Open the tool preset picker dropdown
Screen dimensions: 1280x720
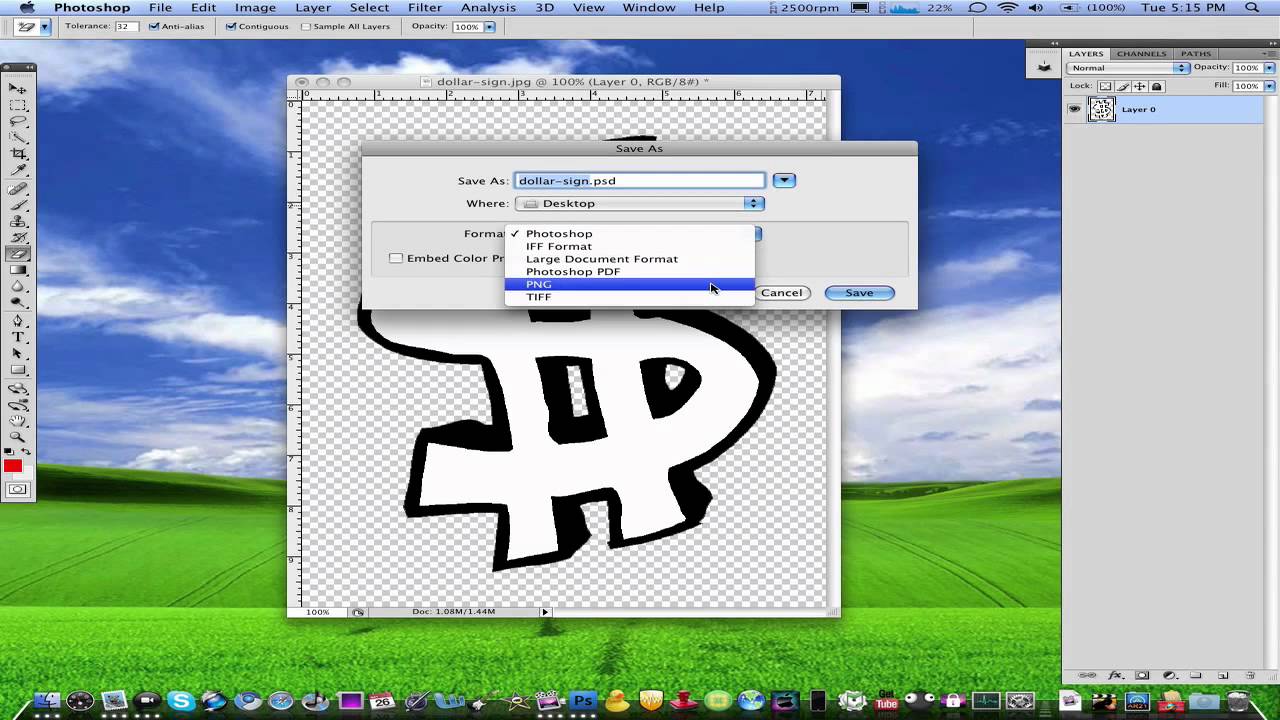(x=45, y=27)
